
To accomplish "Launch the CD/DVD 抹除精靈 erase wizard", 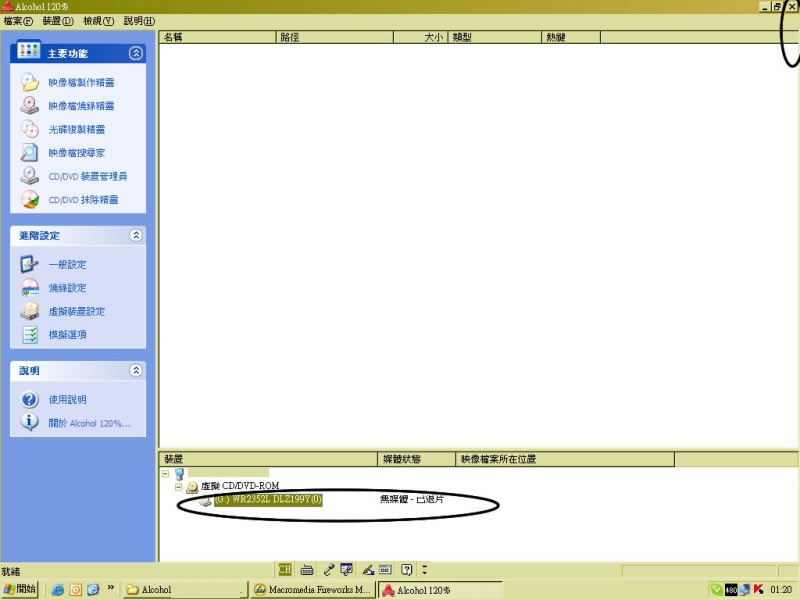I will (83, 200).
